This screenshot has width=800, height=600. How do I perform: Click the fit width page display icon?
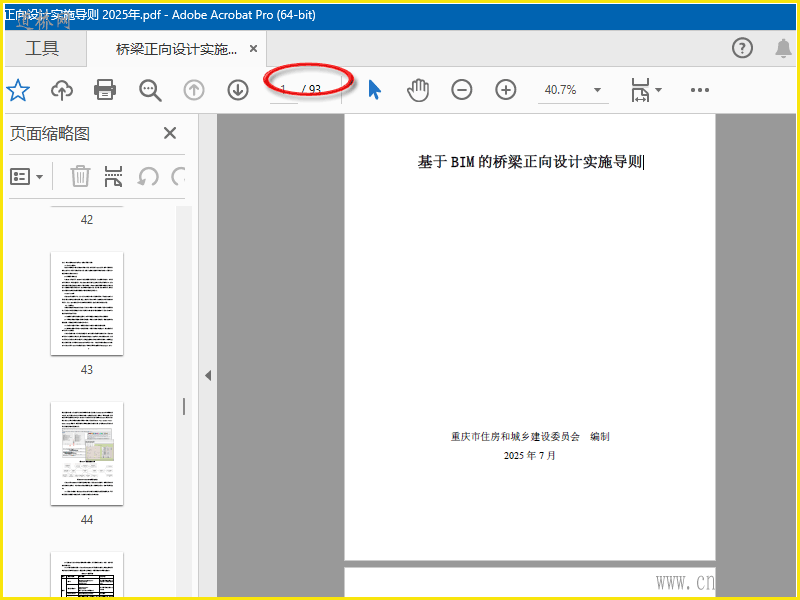coord(640,90)
